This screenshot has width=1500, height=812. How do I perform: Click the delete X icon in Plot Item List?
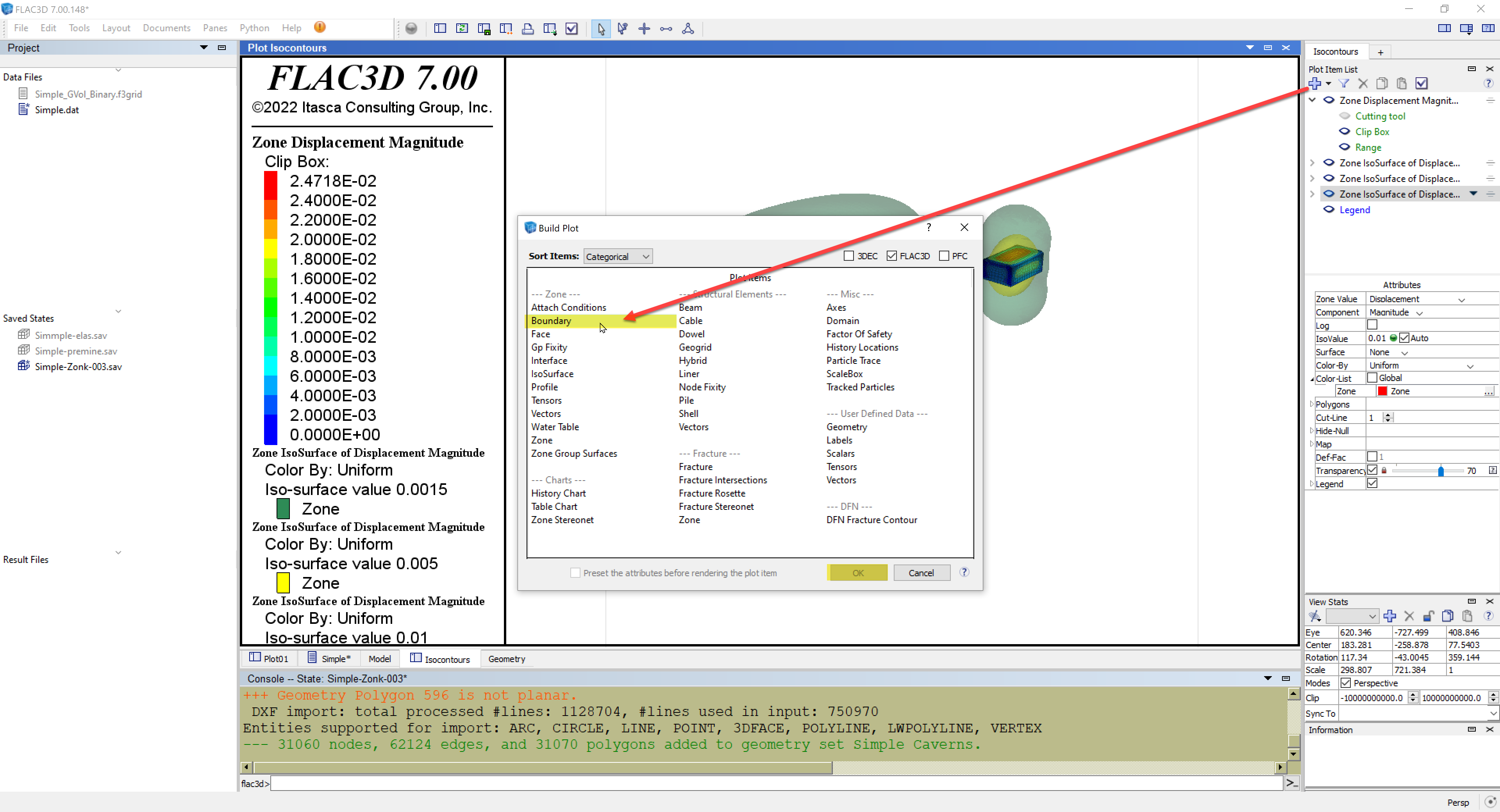pos(1363,84)
